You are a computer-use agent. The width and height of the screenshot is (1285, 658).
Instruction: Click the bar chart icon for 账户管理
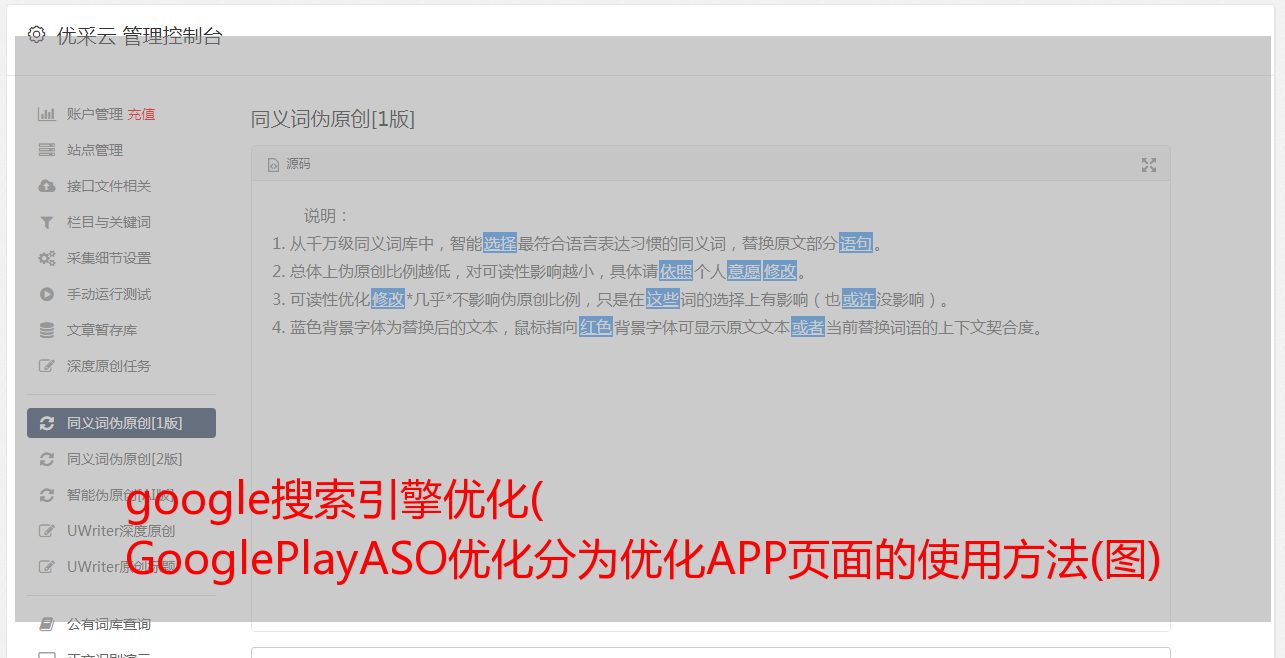pyautogui.click(x=46, y=114)
